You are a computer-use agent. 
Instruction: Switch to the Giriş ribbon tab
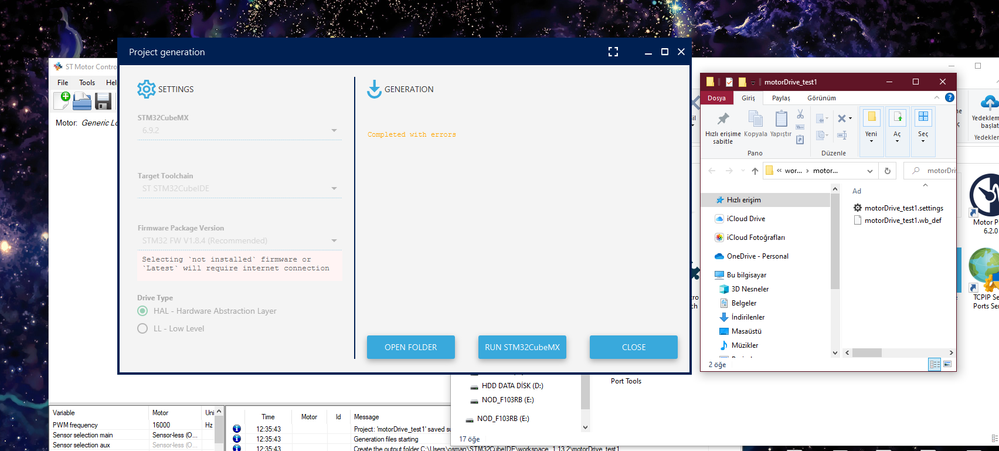(x=748, y=98)
